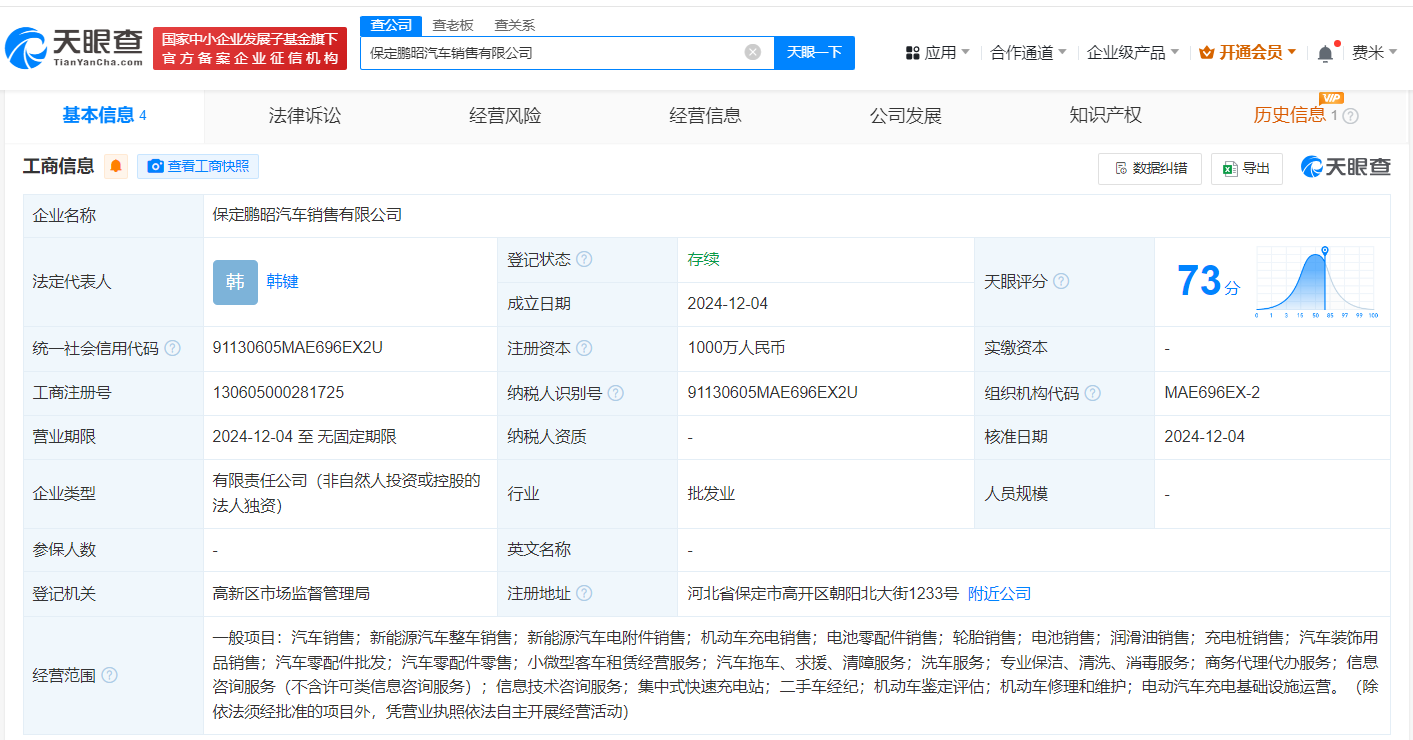Click the help icon next to 天眼评分
The height and width of the screenshot is (740, 1413).
coord(1061,282)
